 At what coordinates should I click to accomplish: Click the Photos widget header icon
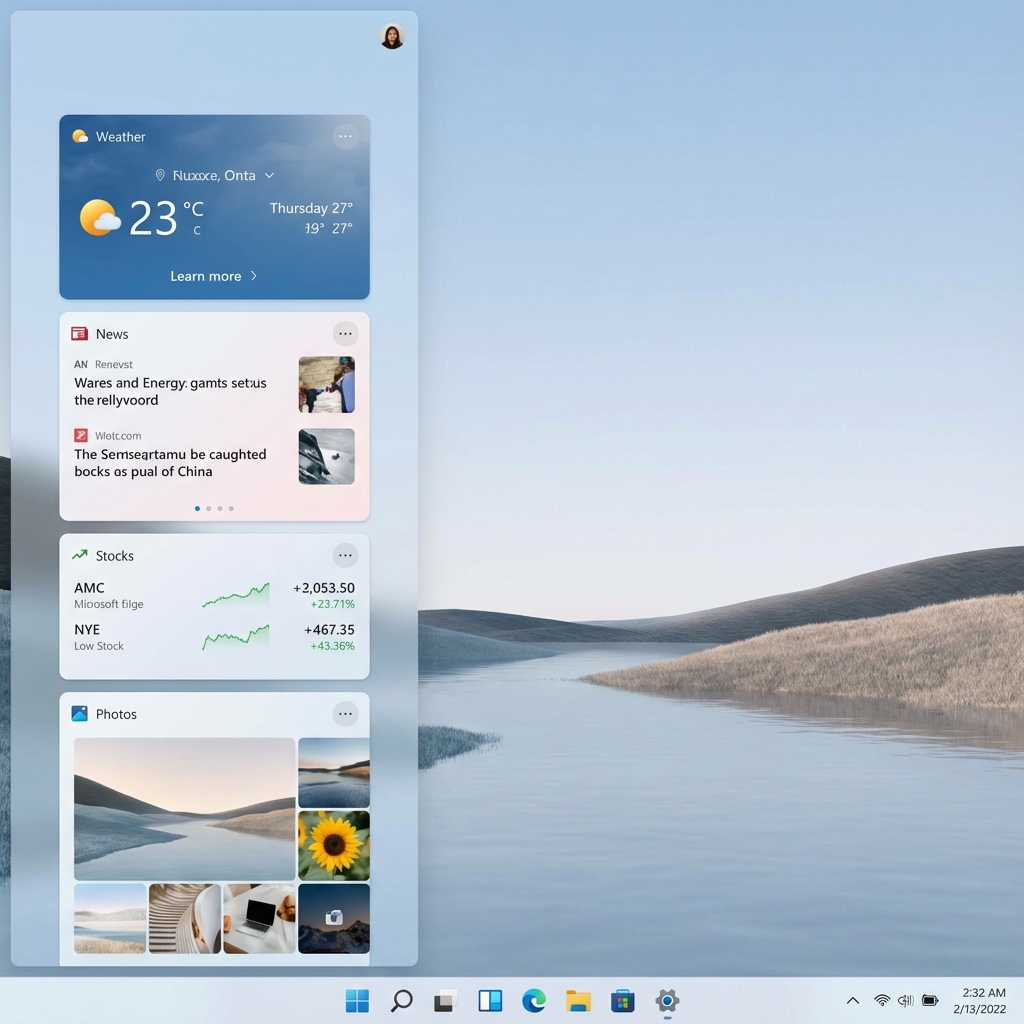pos(80,713)
